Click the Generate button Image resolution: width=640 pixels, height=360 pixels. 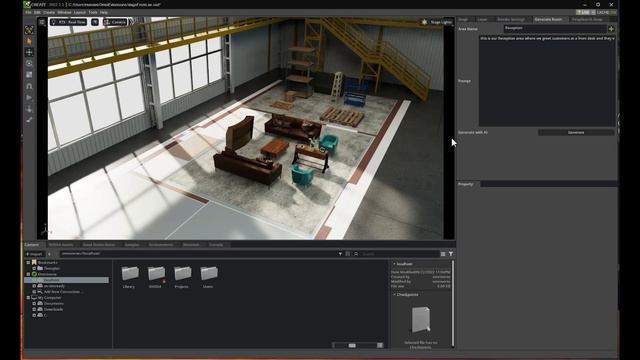coord(576,133)
